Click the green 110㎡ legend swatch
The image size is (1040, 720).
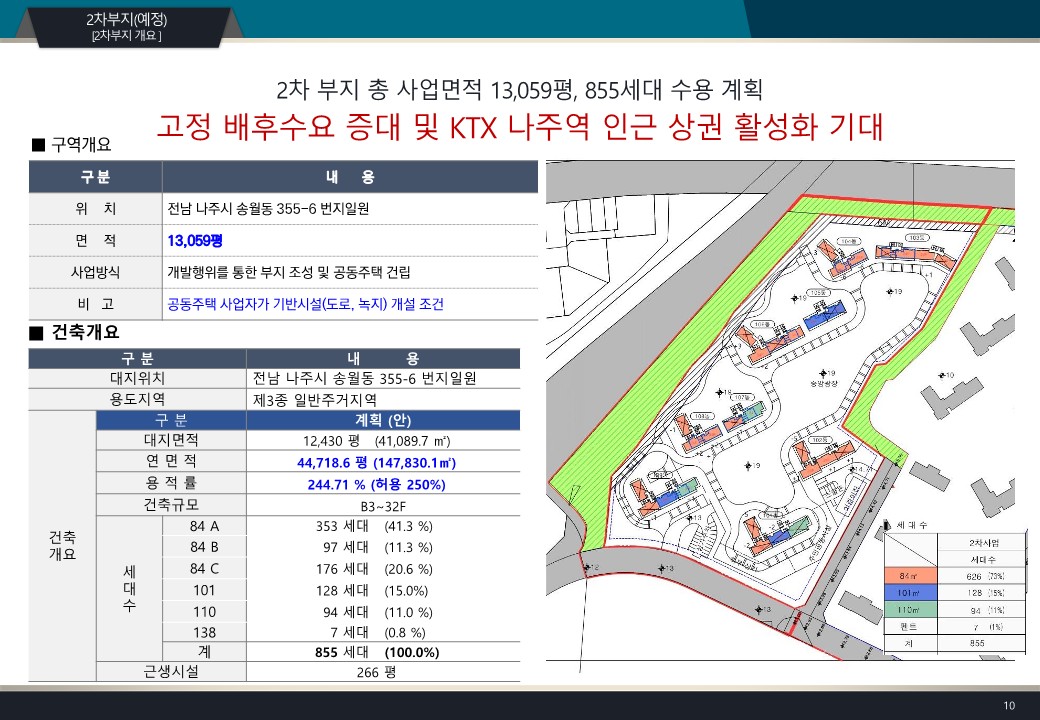[x=910, y=609]
